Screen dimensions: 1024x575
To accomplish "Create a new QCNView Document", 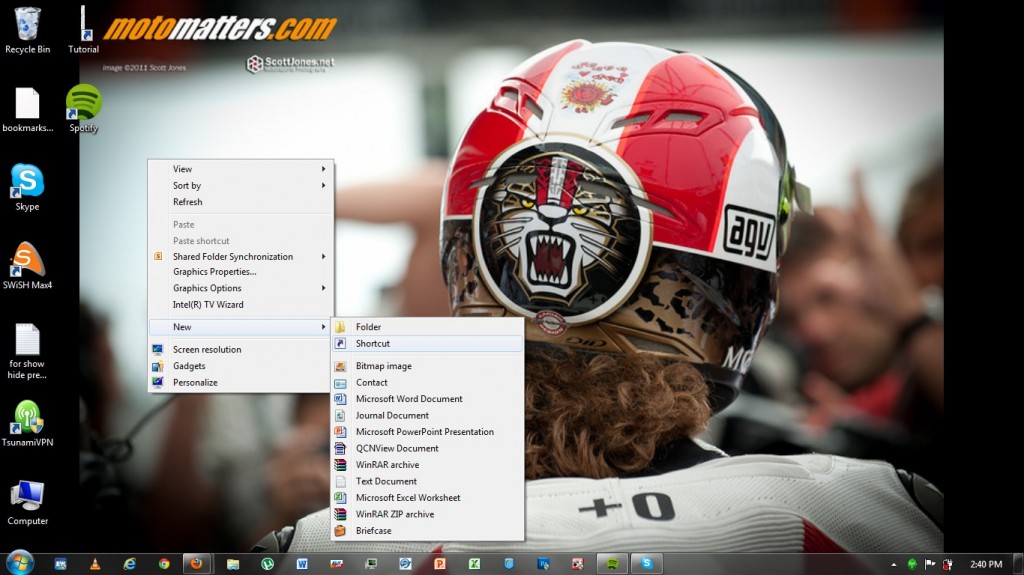I will (x=428, y=448).
